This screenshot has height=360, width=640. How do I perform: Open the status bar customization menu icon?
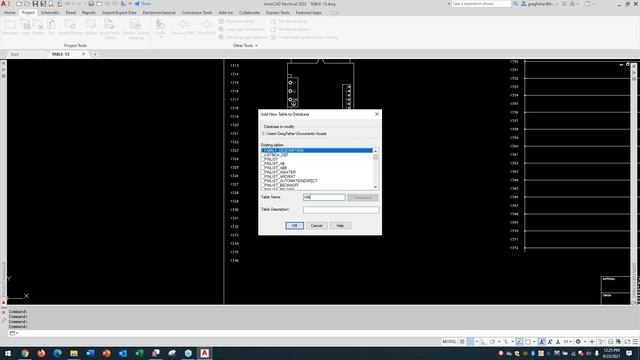point(635,342)
